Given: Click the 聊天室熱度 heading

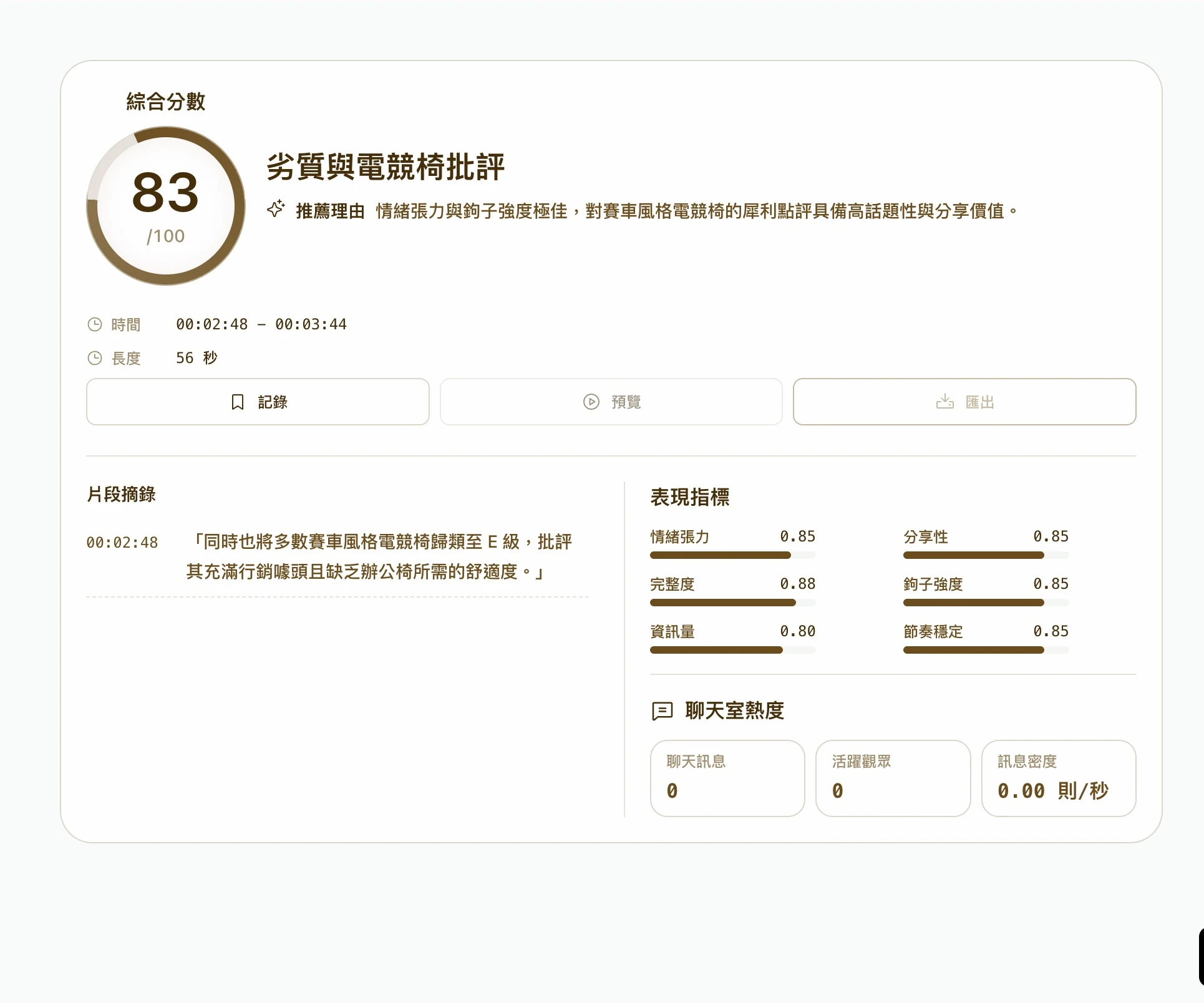Looking at the screenshot, I should coord(734,710).
